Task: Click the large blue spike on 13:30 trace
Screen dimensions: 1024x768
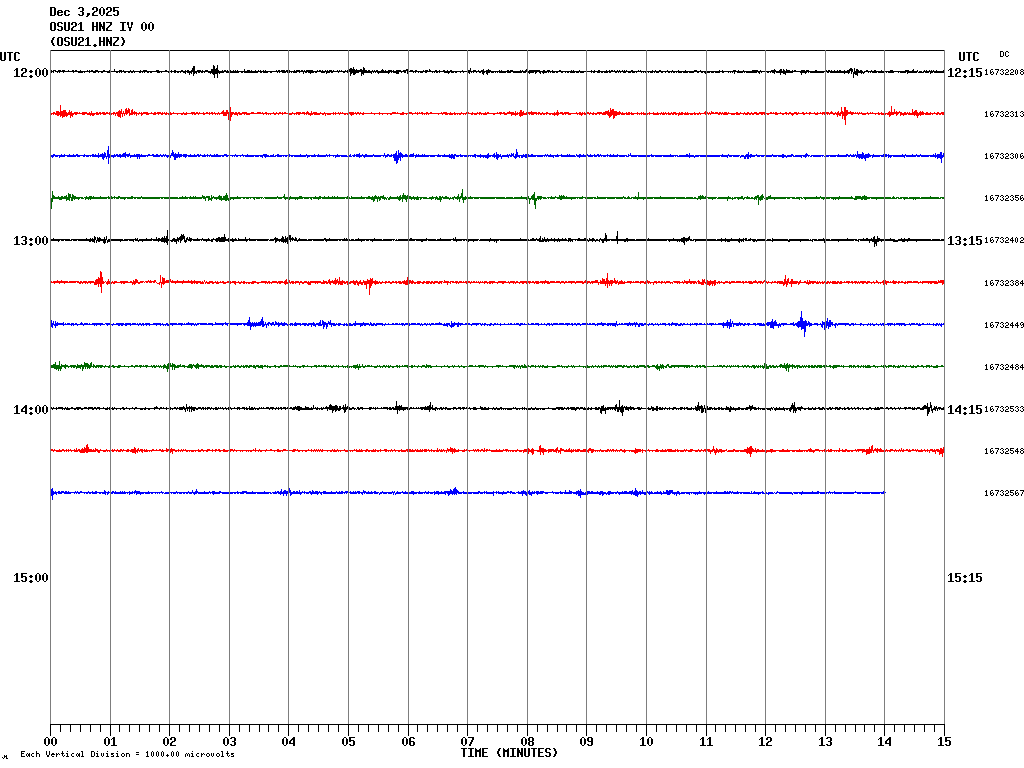Action: point(802,323)
